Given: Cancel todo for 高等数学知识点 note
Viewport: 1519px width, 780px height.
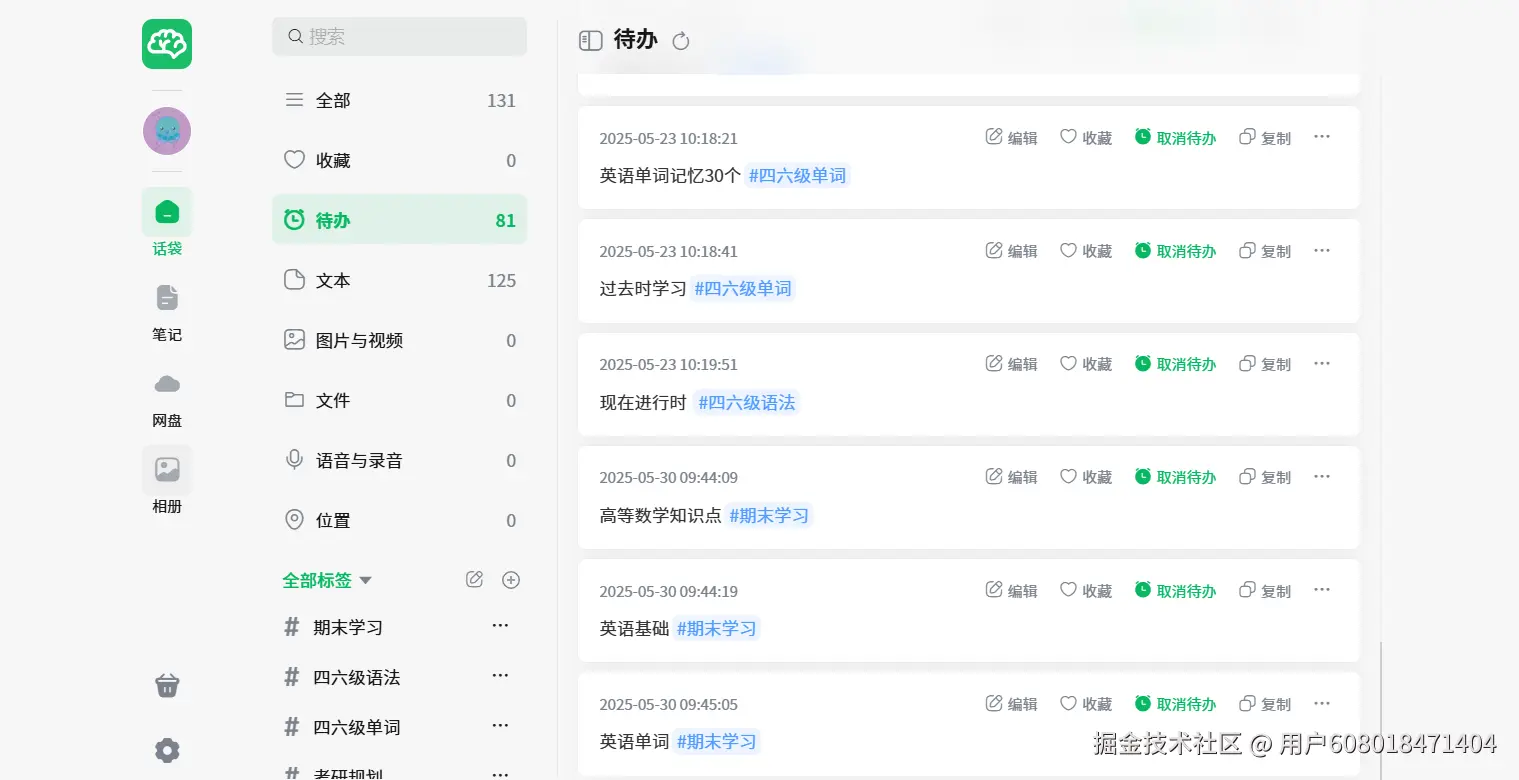Looking at the screenshot, I should pos(1175,477).
